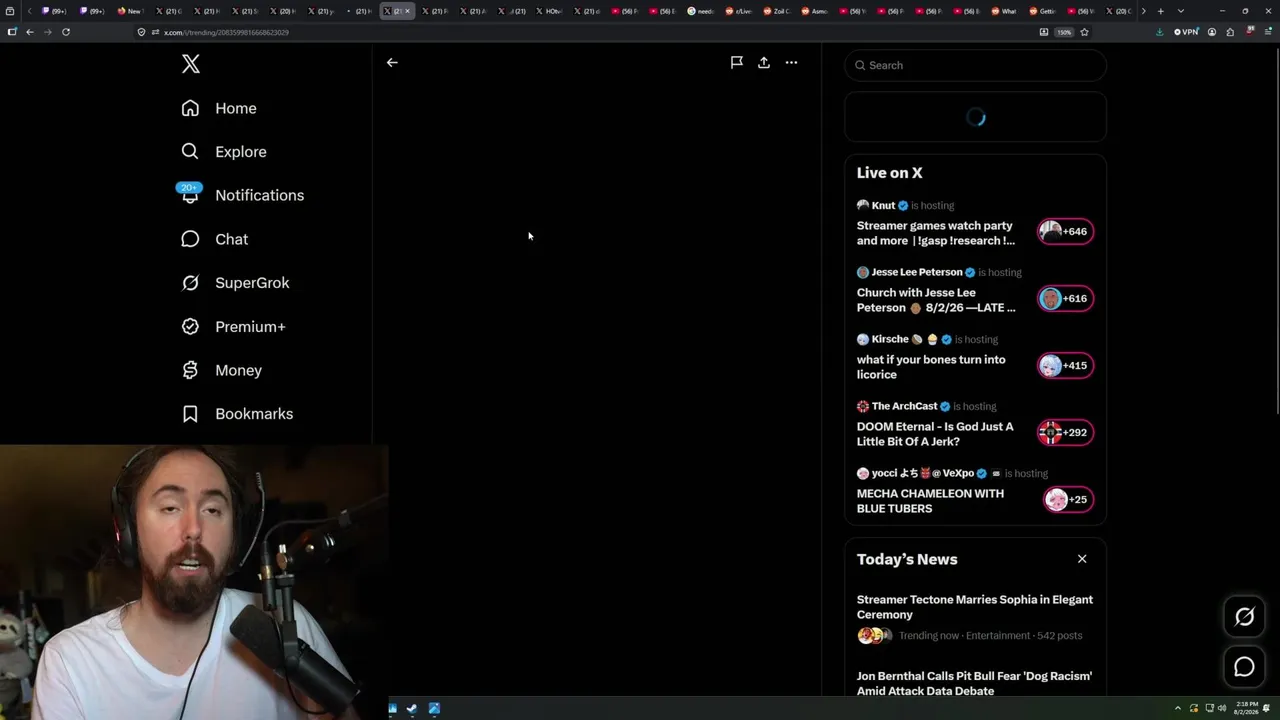Viewport: 1280px width, 720px height.
Task: Switch to the 'New' Firefox tab
Action: [130, 11]
